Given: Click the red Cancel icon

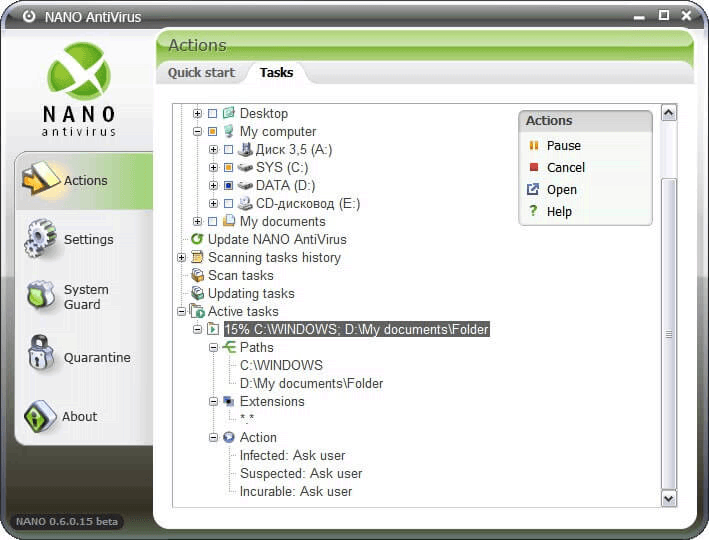Looking at the screenshot, I should [x=534, y=167].
